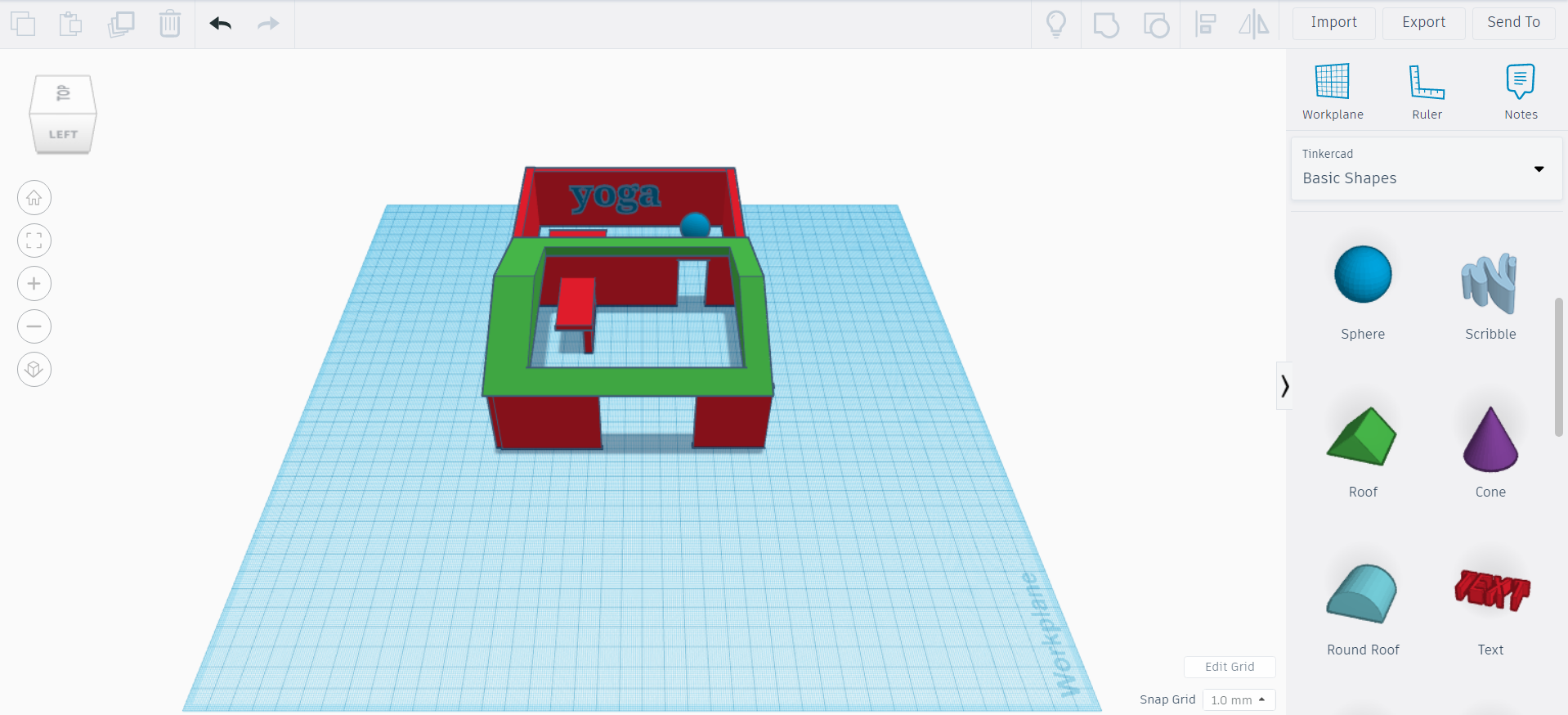The height and width of the screenshot is (715, 1568).
Task: Click the shapes panel vertical scrollbar
Action: point(1558,367)
